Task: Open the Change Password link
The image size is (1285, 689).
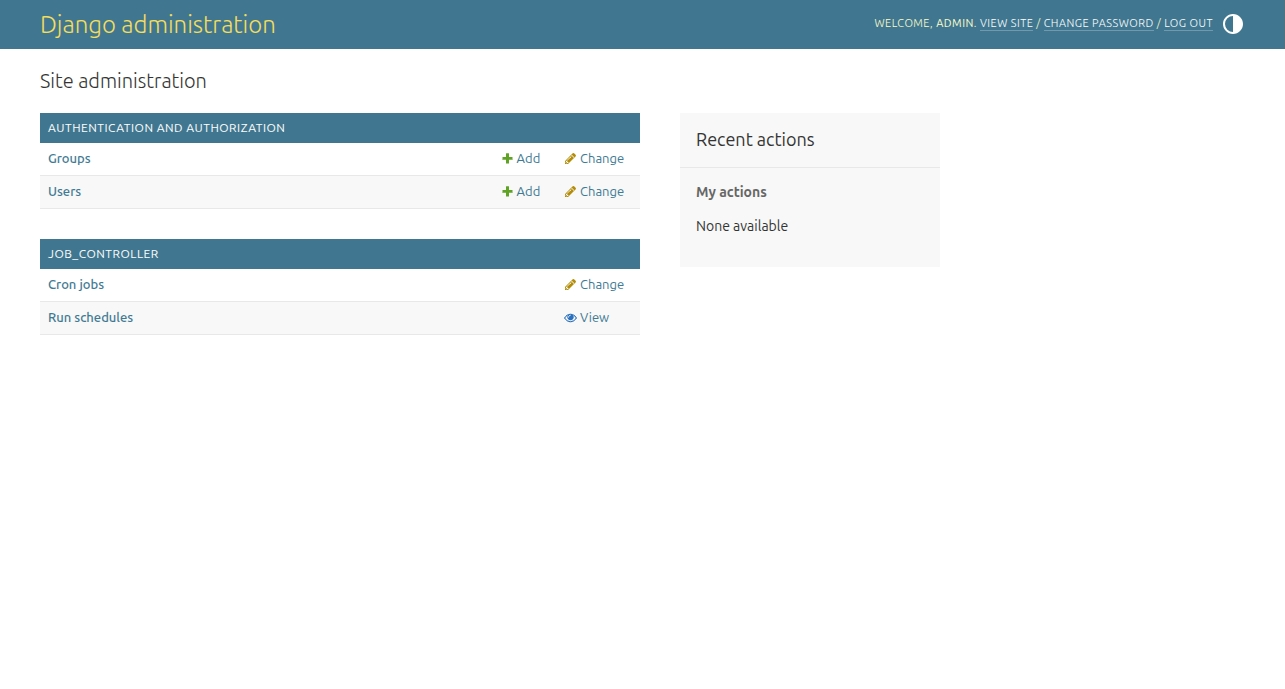Action: (1098, 23)
